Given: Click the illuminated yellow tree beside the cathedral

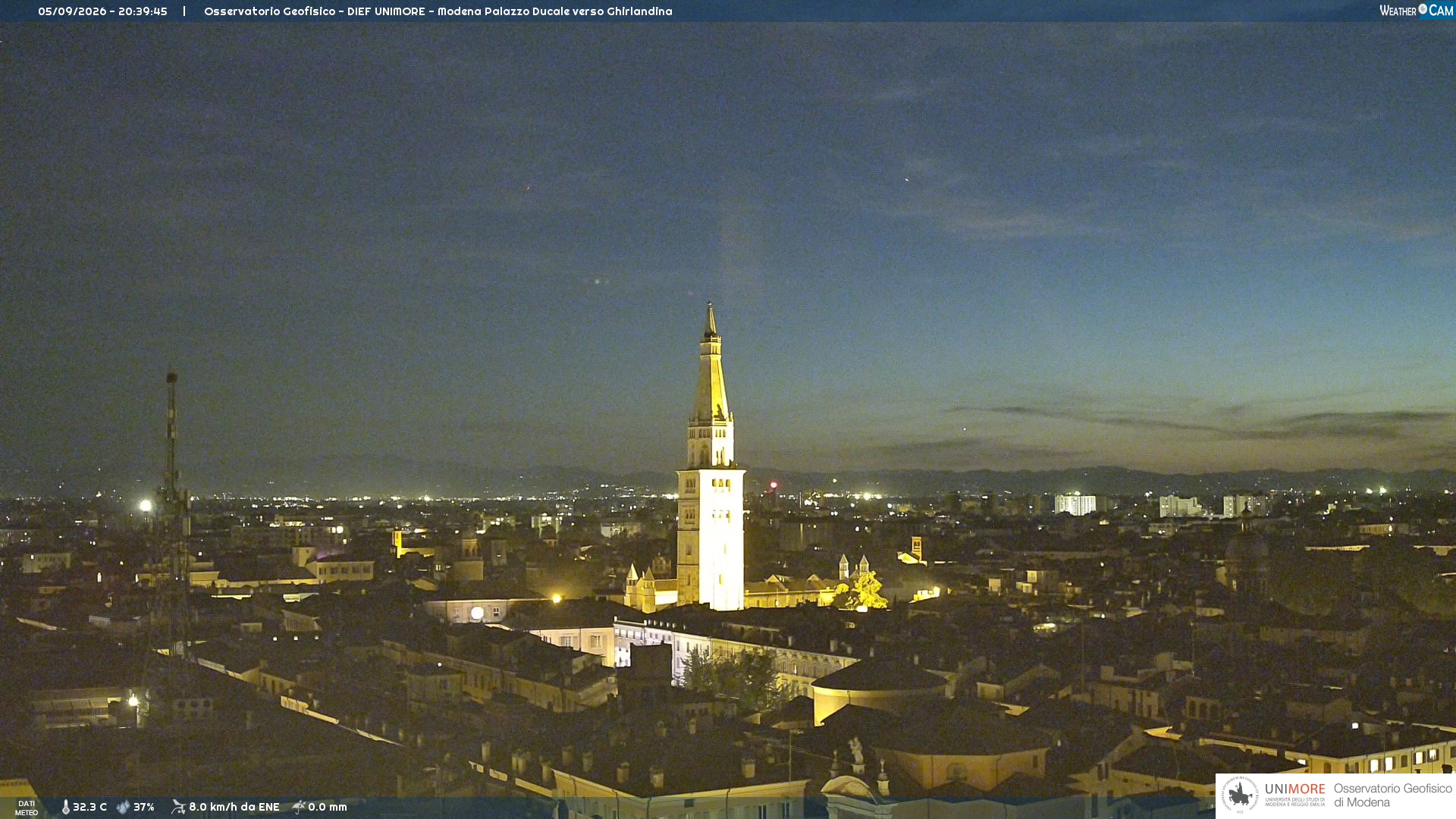Looking at the screenshot, I should [864, 591].
